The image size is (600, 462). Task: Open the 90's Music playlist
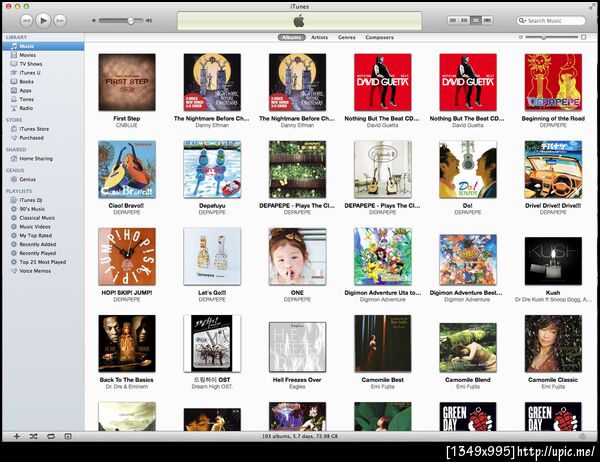coord(43,209)
